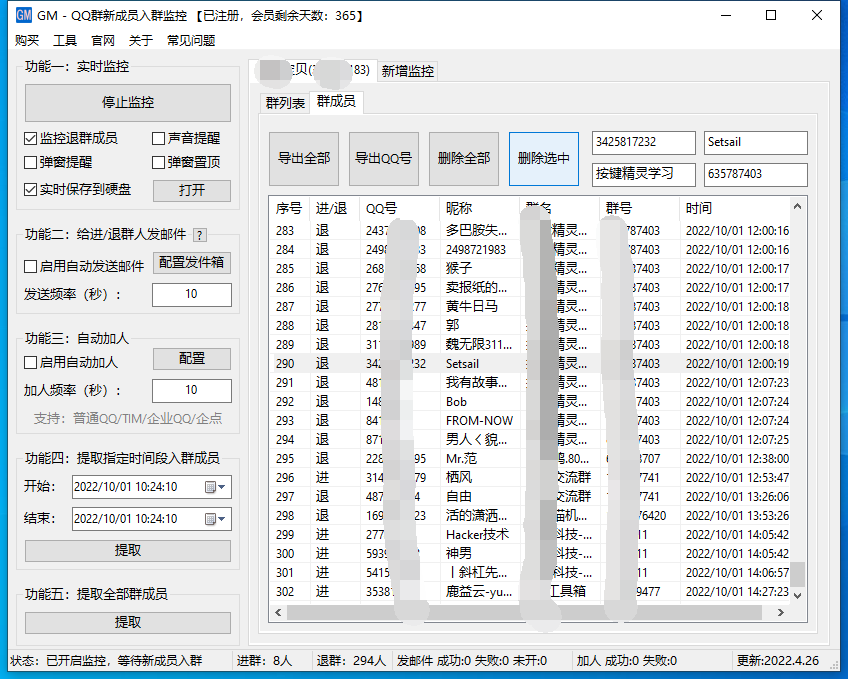The width and height of the screenshot is (848, 679).
Task: Click the 加人频率 seconds input field
Action: tap(191, 391)
